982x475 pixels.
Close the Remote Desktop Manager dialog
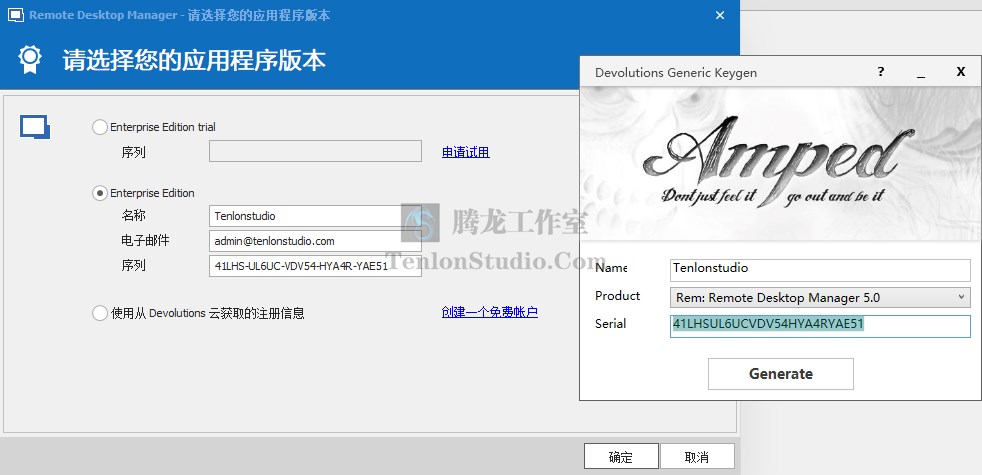coord(720,15)
